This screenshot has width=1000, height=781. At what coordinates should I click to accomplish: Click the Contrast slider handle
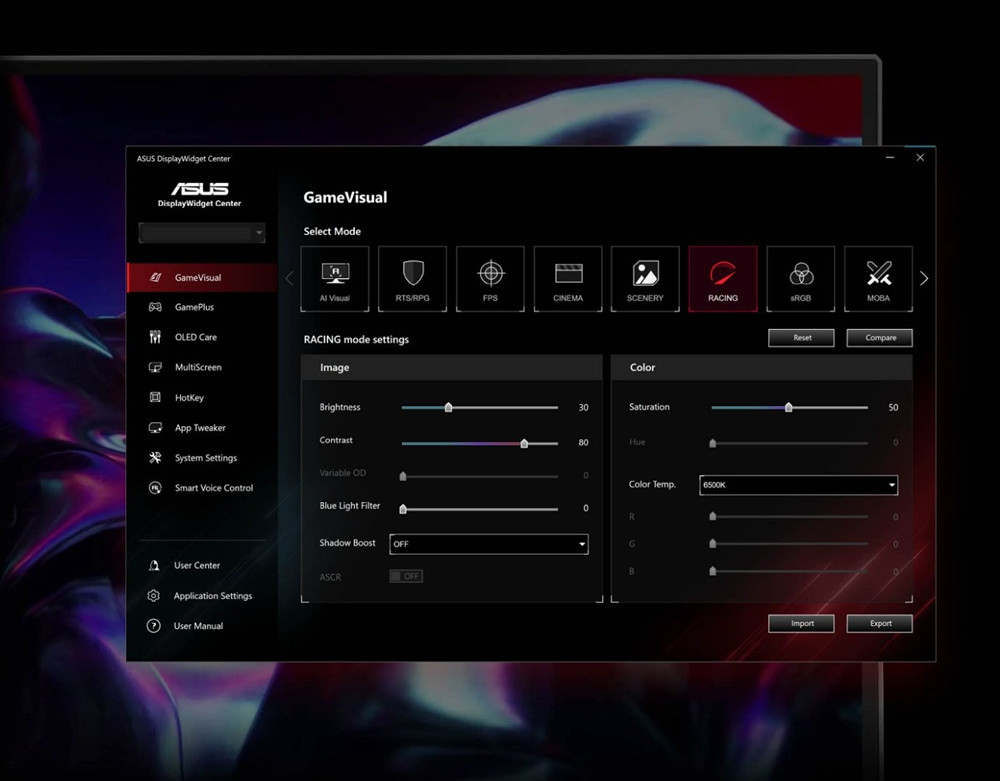click(x=524, y=443)
